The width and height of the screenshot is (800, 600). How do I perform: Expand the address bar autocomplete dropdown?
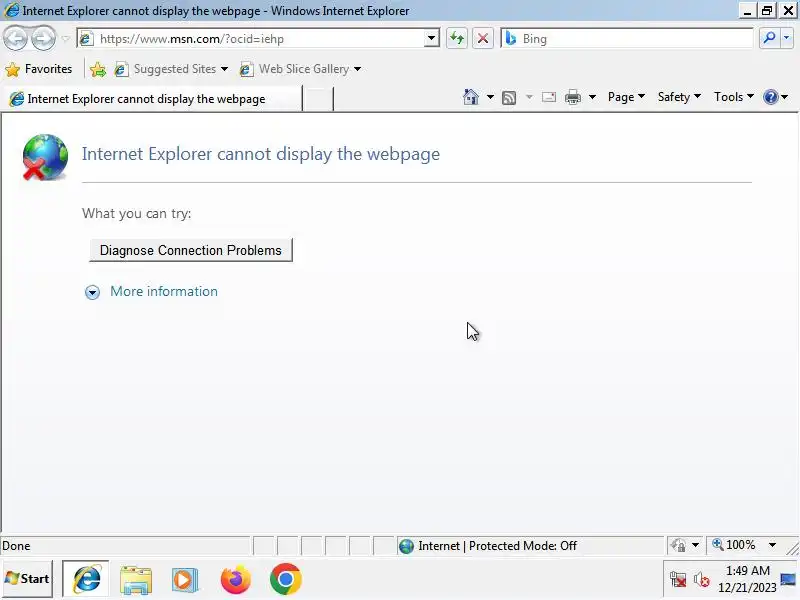(431, 38)
